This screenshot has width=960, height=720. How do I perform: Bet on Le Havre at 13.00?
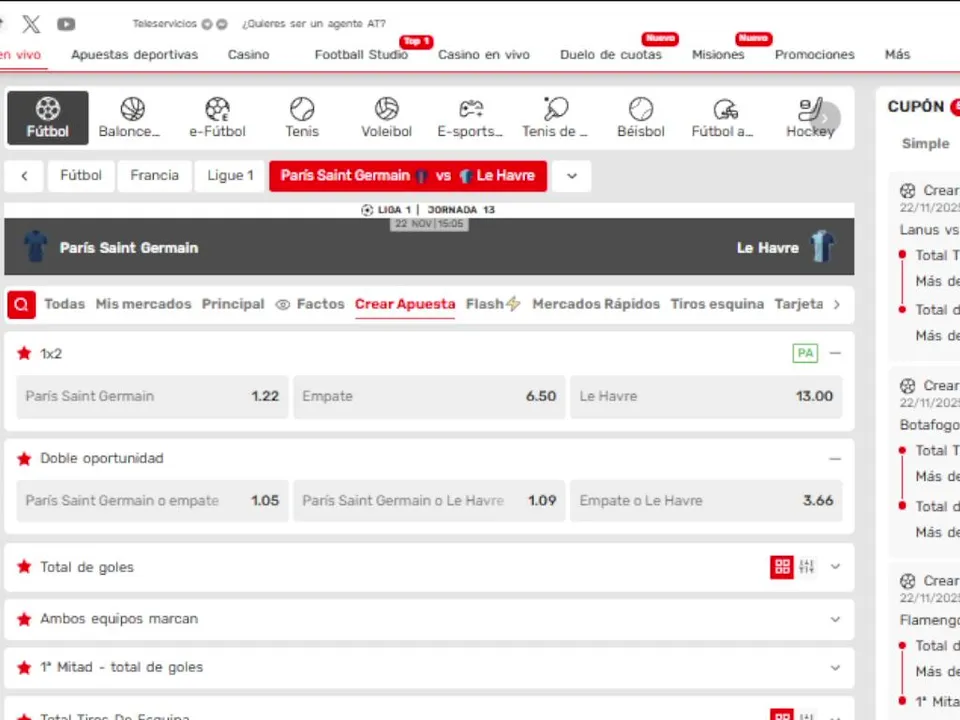(x=706, y=396)
